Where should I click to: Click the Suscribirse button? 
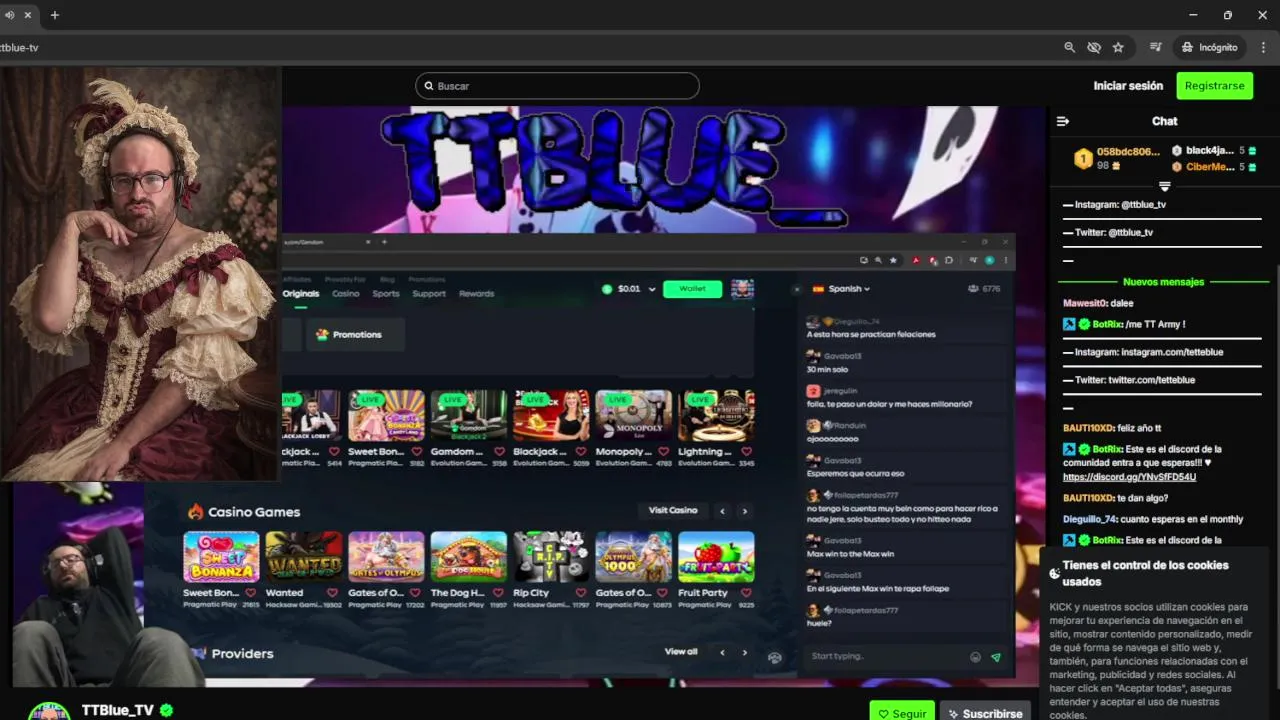pyautogui.click(x=985, y=713)
